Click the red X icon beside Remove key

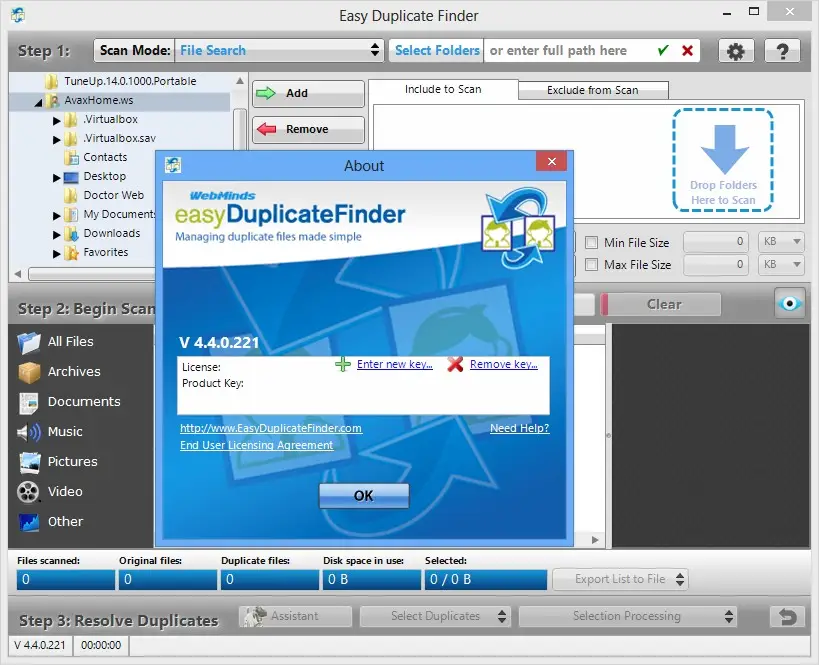(x=455, y=364)
